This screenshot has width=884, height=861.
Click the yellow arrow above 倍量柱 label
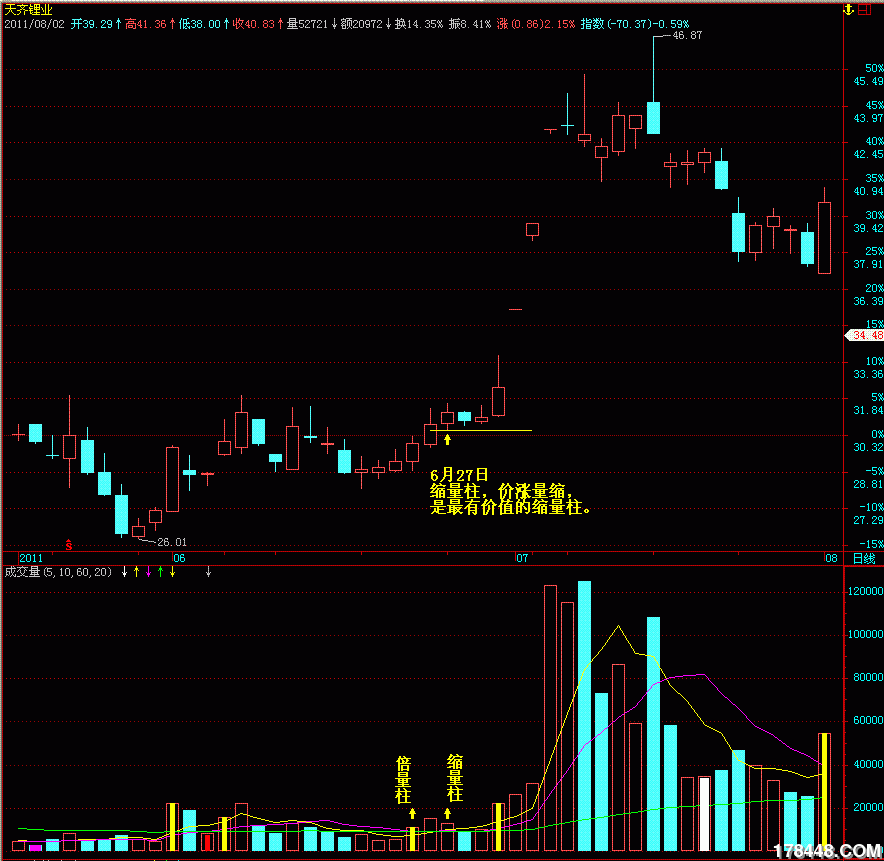[x=412, y=814]
